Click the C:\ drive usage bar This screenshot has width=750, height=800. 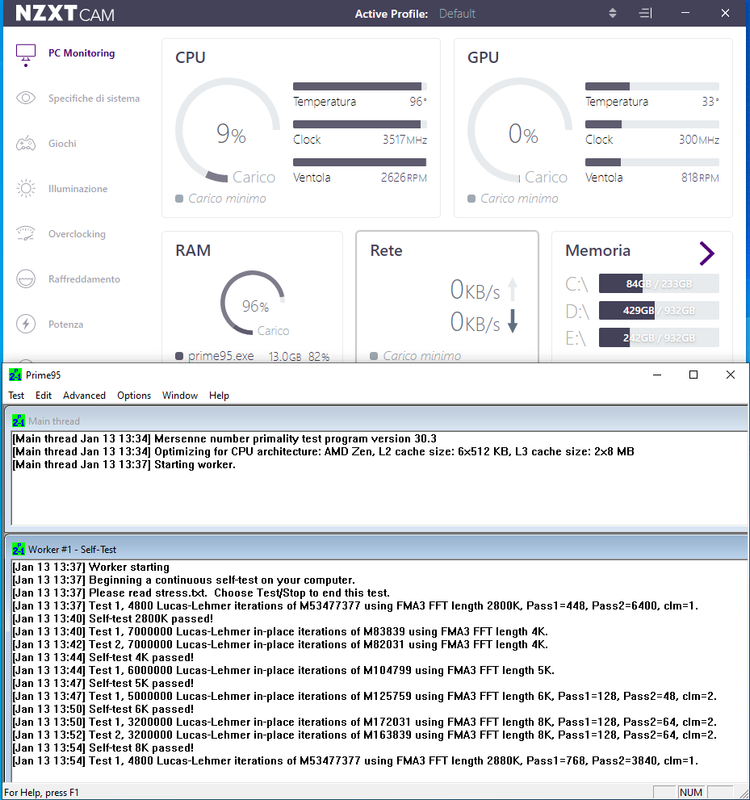[x=659, y=284]
